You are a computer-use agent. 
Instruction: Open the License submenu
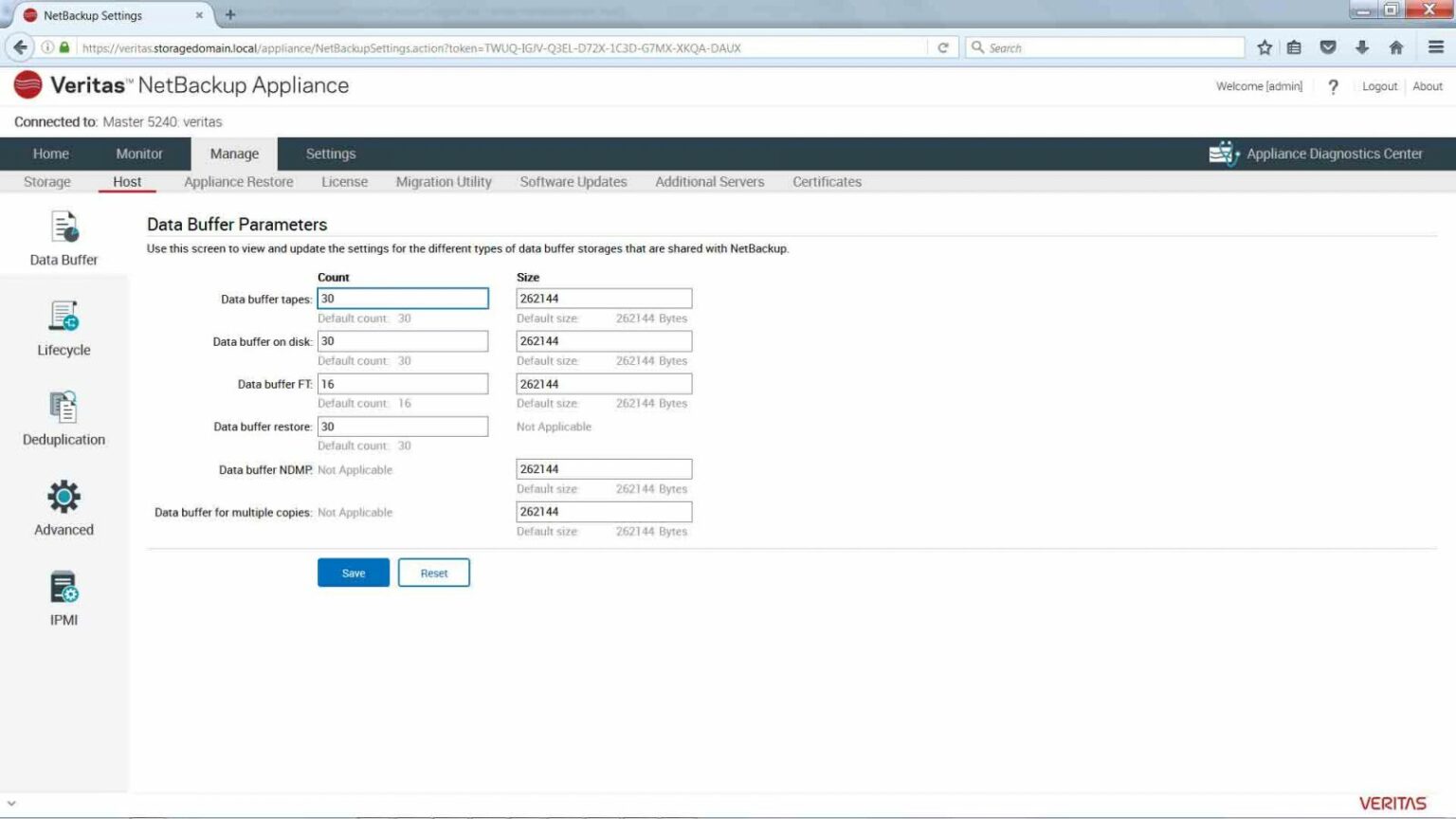pos(344,182)
